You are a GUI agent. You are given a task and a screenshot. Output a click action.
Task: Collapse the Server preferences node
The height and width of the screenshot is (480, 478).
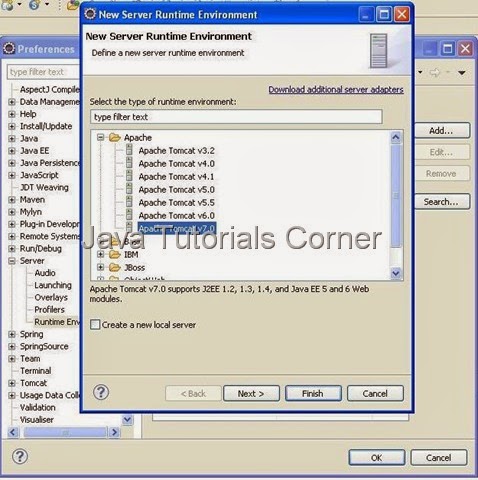tap(12, 261)
